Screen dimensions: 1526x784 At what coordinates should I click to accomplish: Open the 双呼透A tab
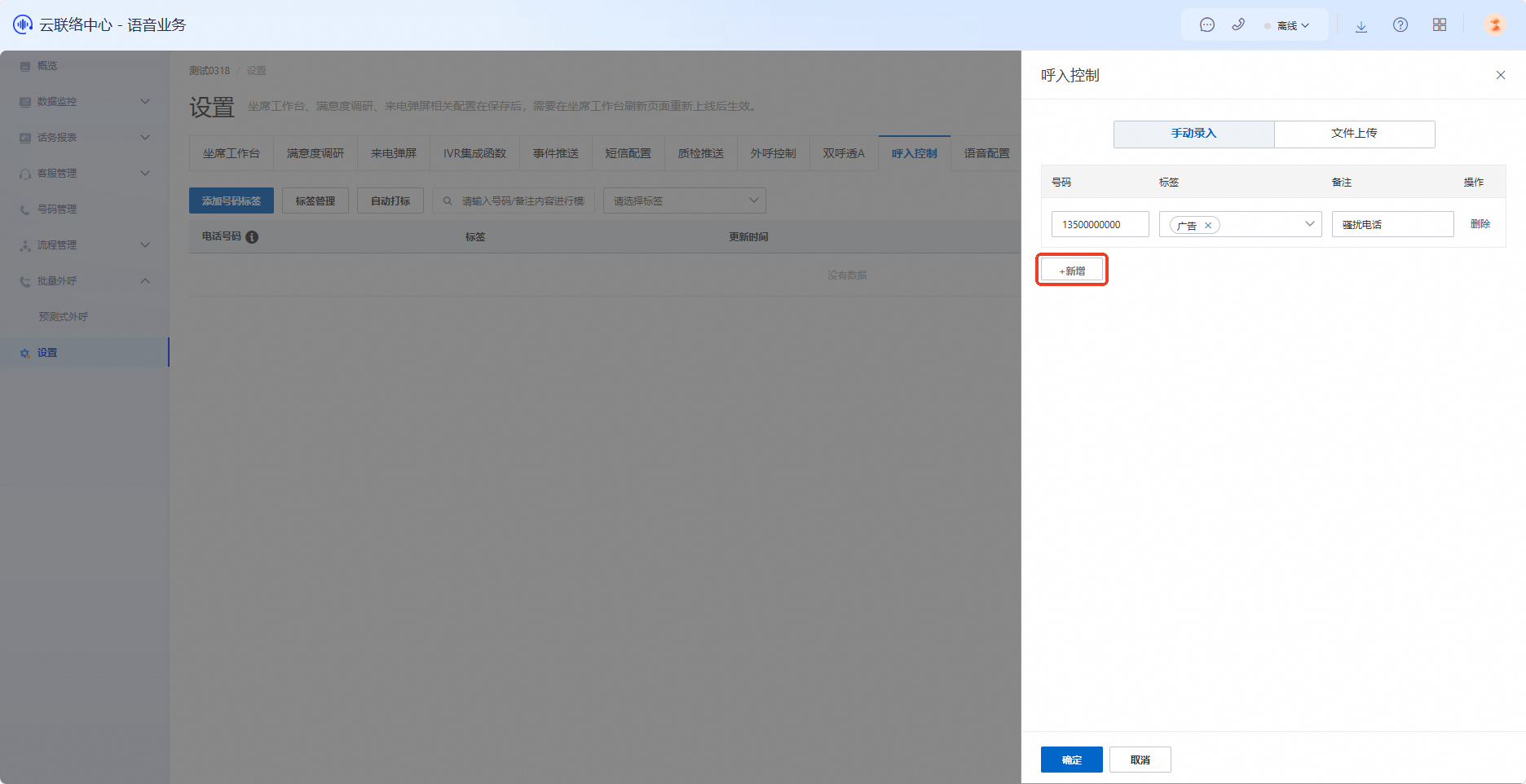tap(844, 153)
